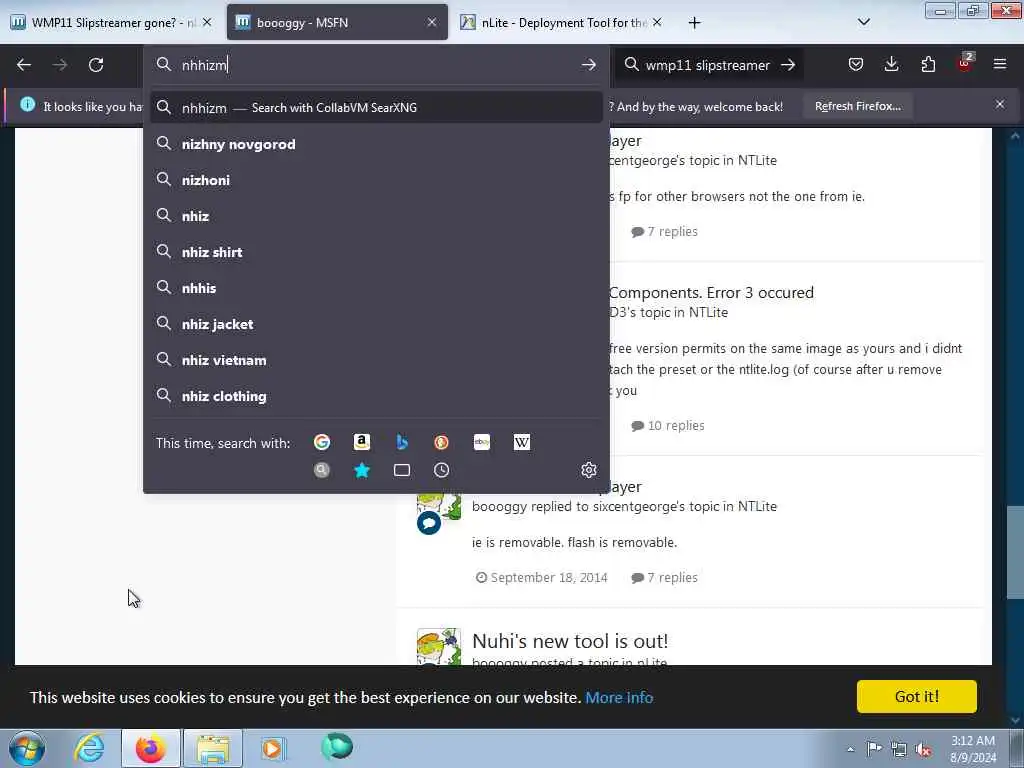Open the uBlock Origin extension icon

(965, 63)
